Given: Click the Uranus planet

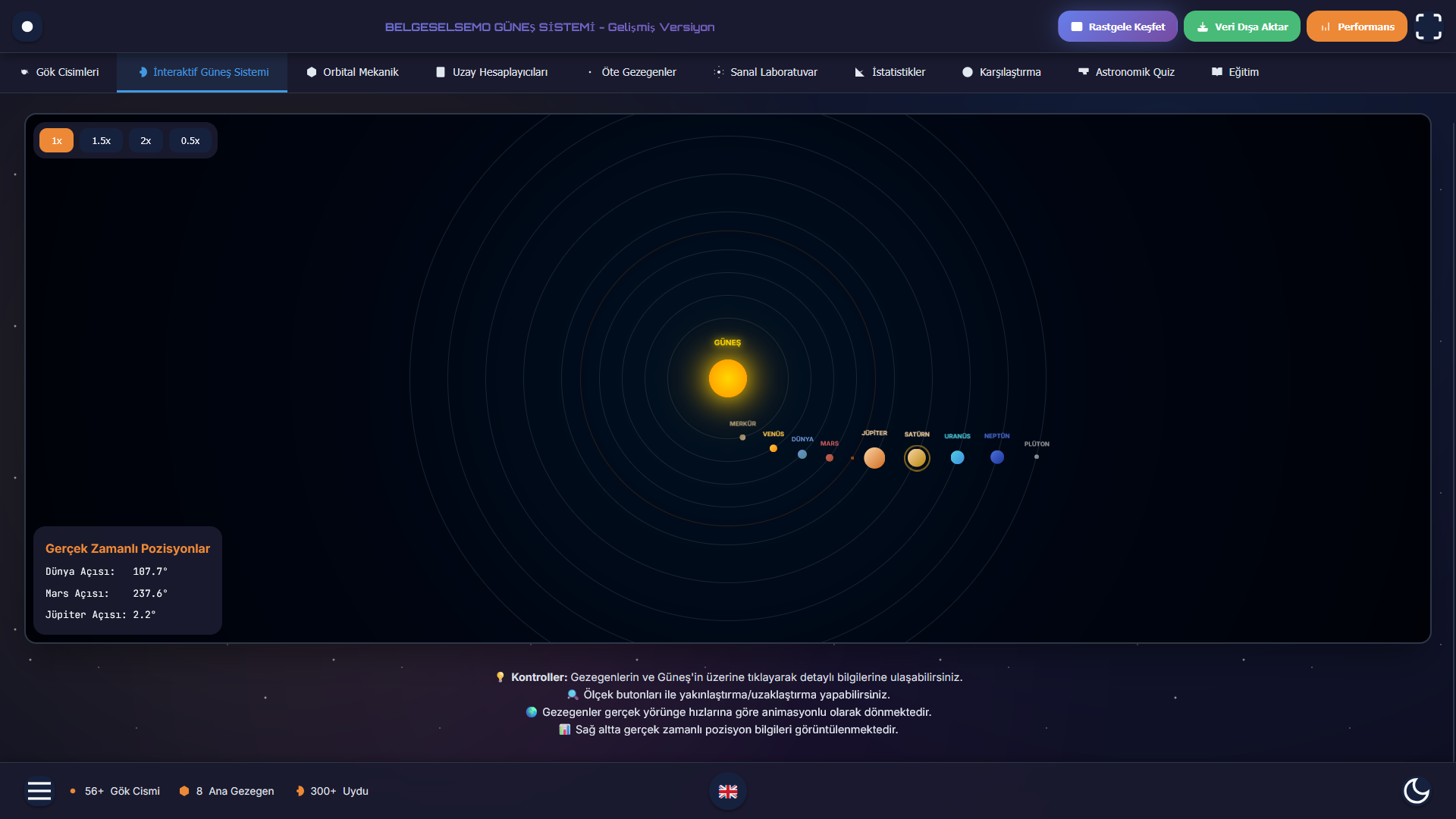Looking at the screenshot, I should pos(957,457).
